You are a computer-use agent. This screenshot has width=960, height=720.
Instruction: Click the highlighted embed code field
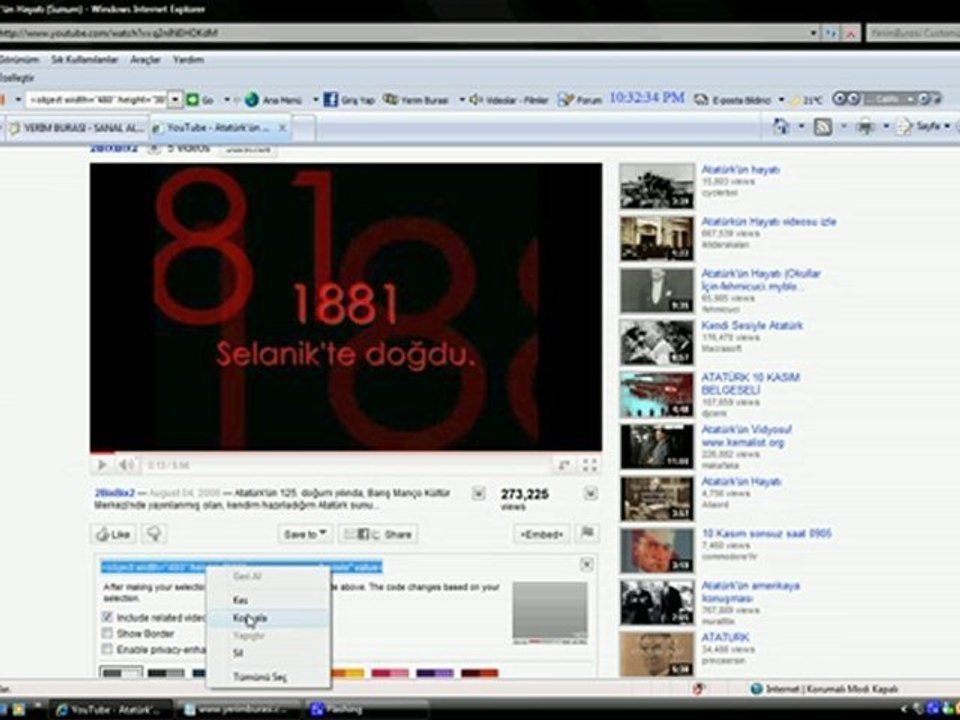point(241,568)
